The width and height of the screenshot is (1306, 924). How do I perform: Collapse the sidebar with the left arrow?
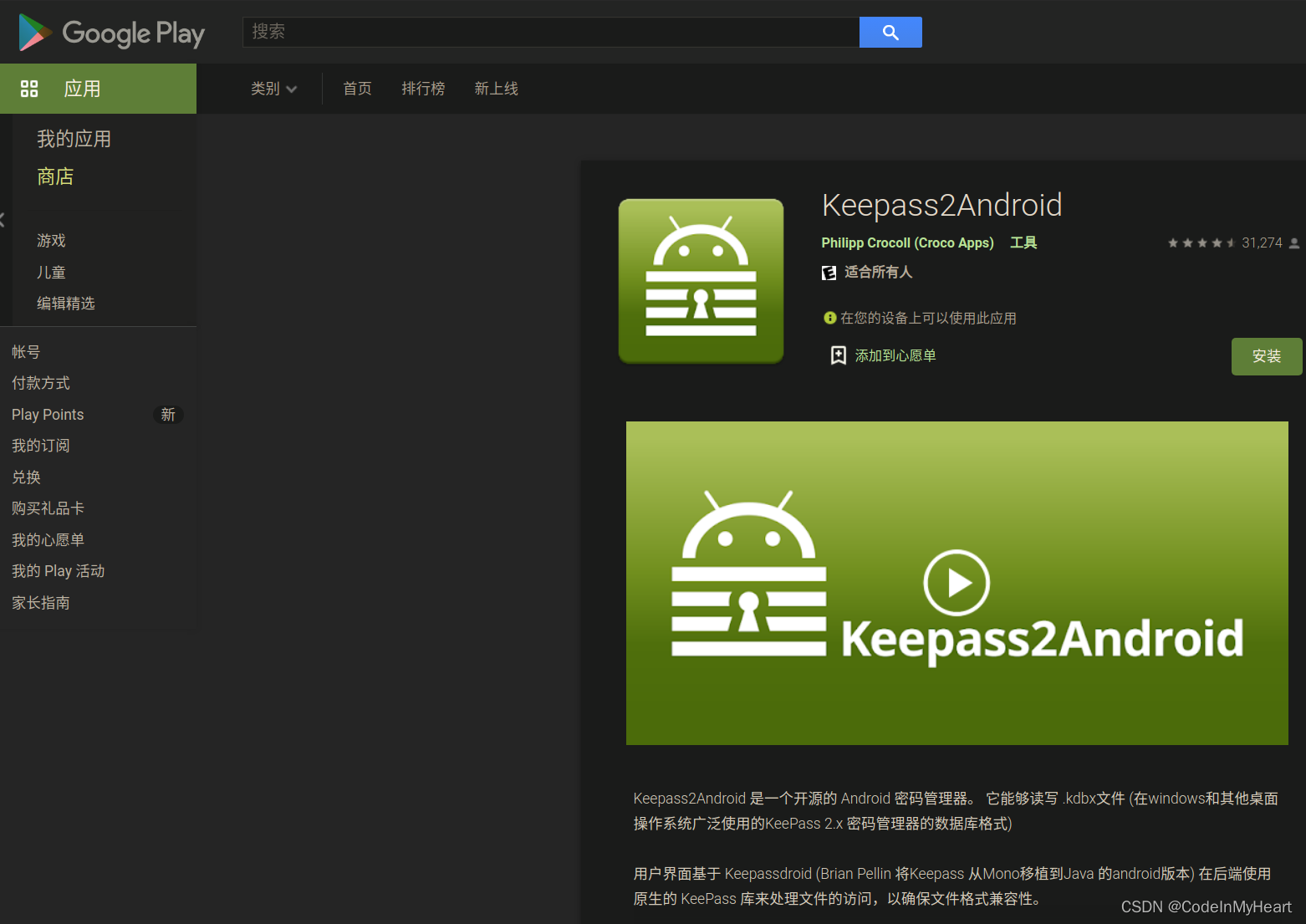click(3, 220)
